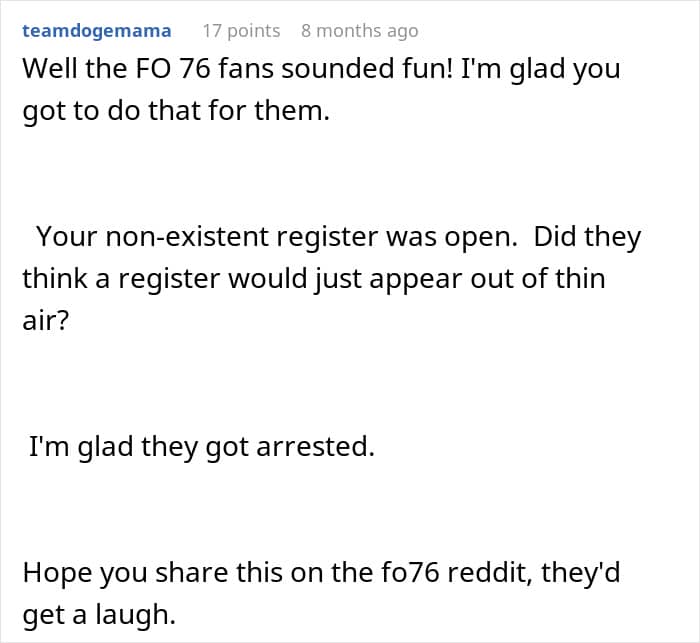Click the 'I'm glad they got arrested.' line
This screenshot has height=643, width=700.
(202, 447)
